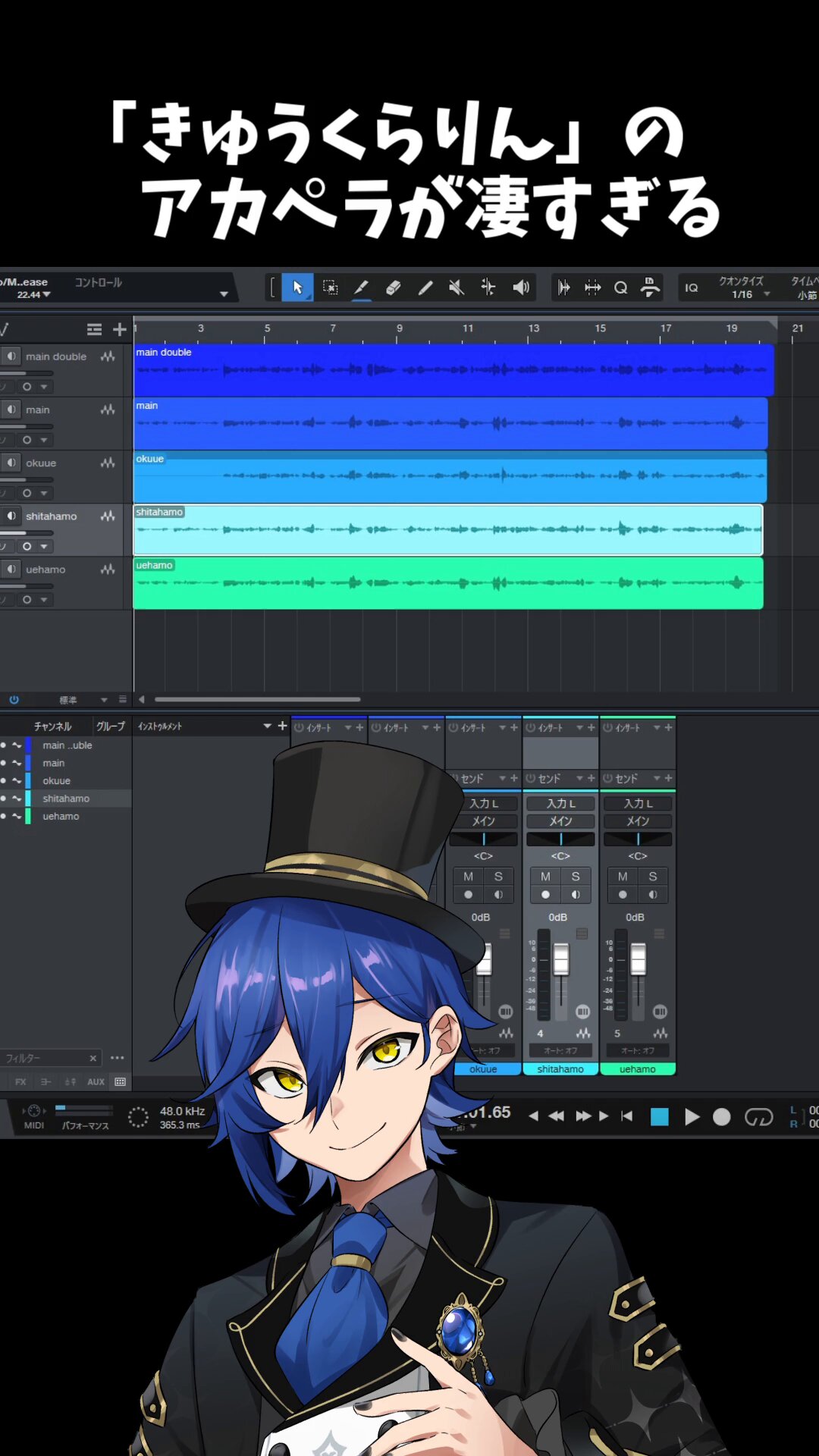Stop playback with the blue square
The width and height of the screenshot is (819, 1456).
tap(660, 1116)
